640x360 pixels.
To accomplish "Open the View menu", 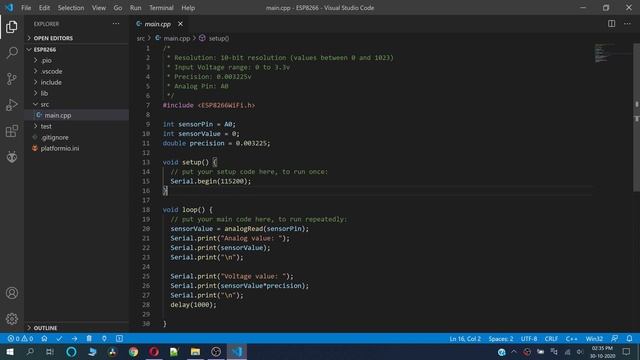I will pyautogui.click(x=98, y=8).
